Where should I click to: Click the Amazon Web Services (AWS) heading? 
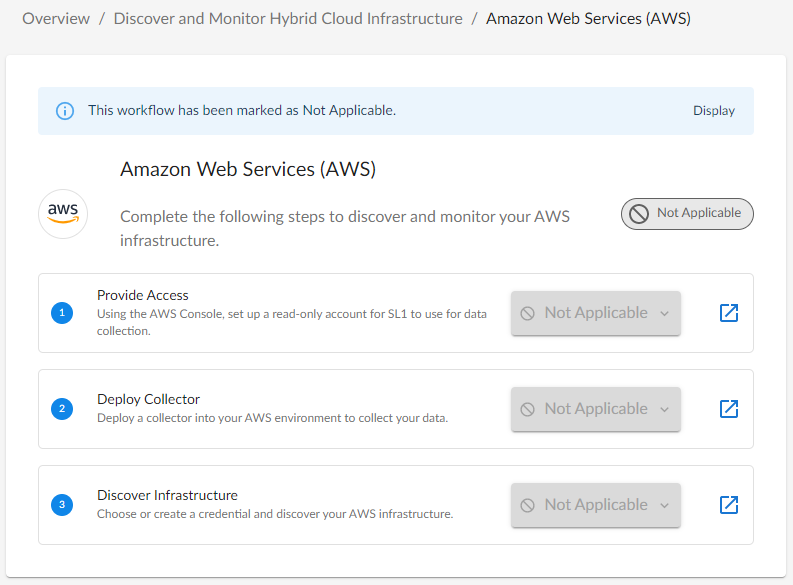point(248,169)
